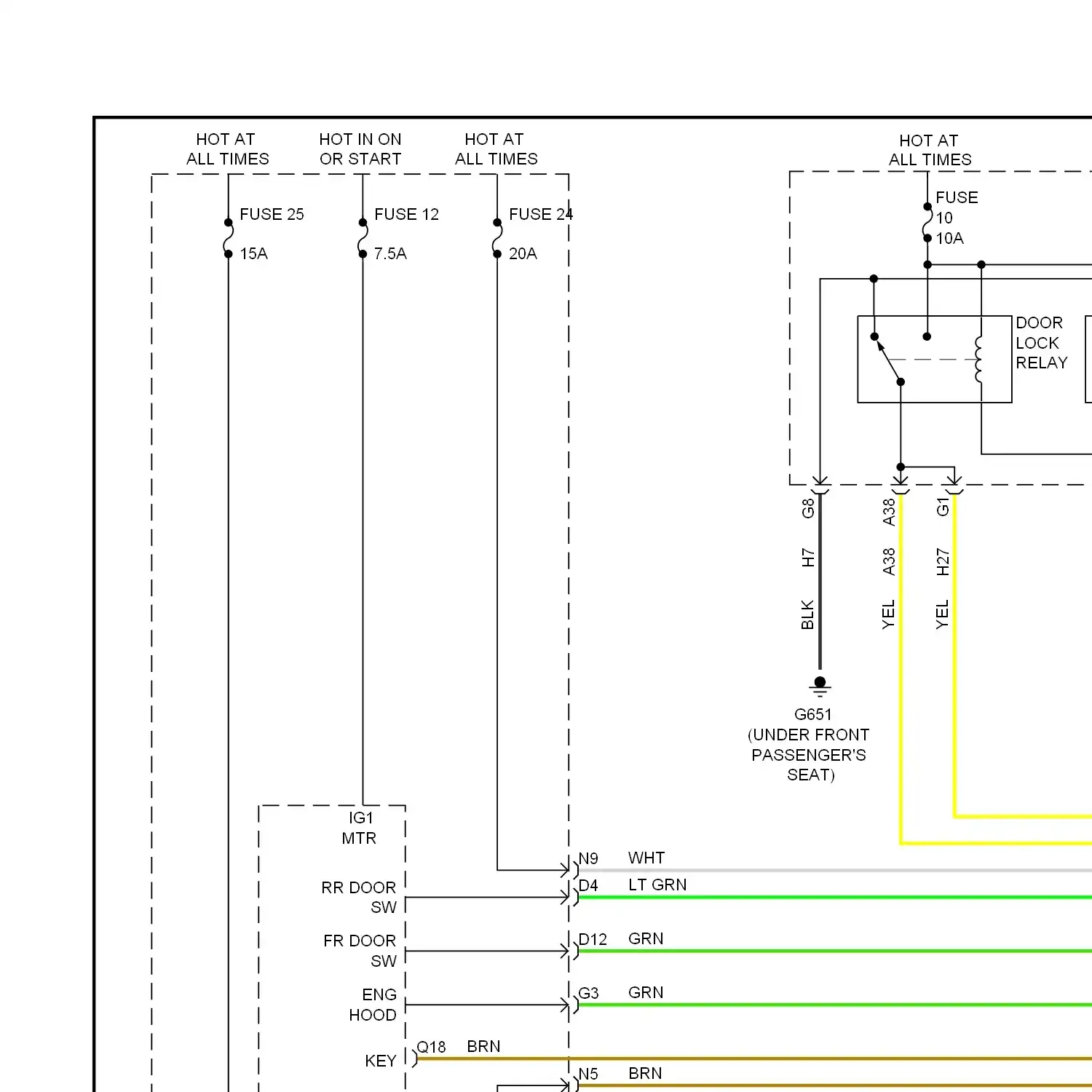Click the 7.5A fuse rating
Viewport: 1092px width, 1092px height.
pos(390,253)
